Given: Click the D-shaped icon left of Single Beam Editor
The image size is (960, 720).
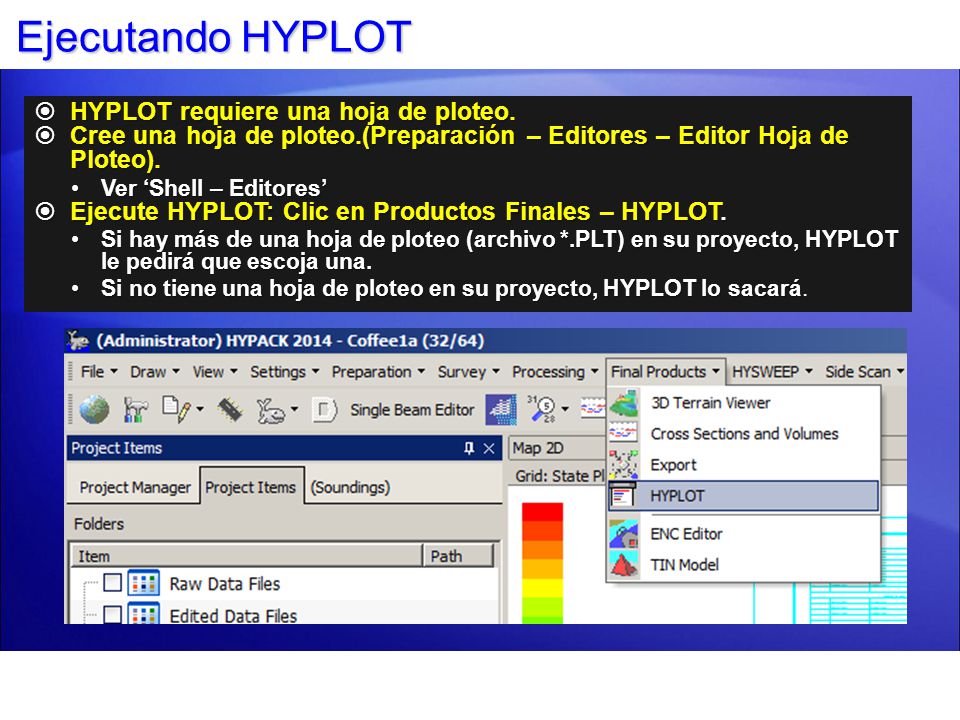Looking at the screenshot, I should [324, 410].
